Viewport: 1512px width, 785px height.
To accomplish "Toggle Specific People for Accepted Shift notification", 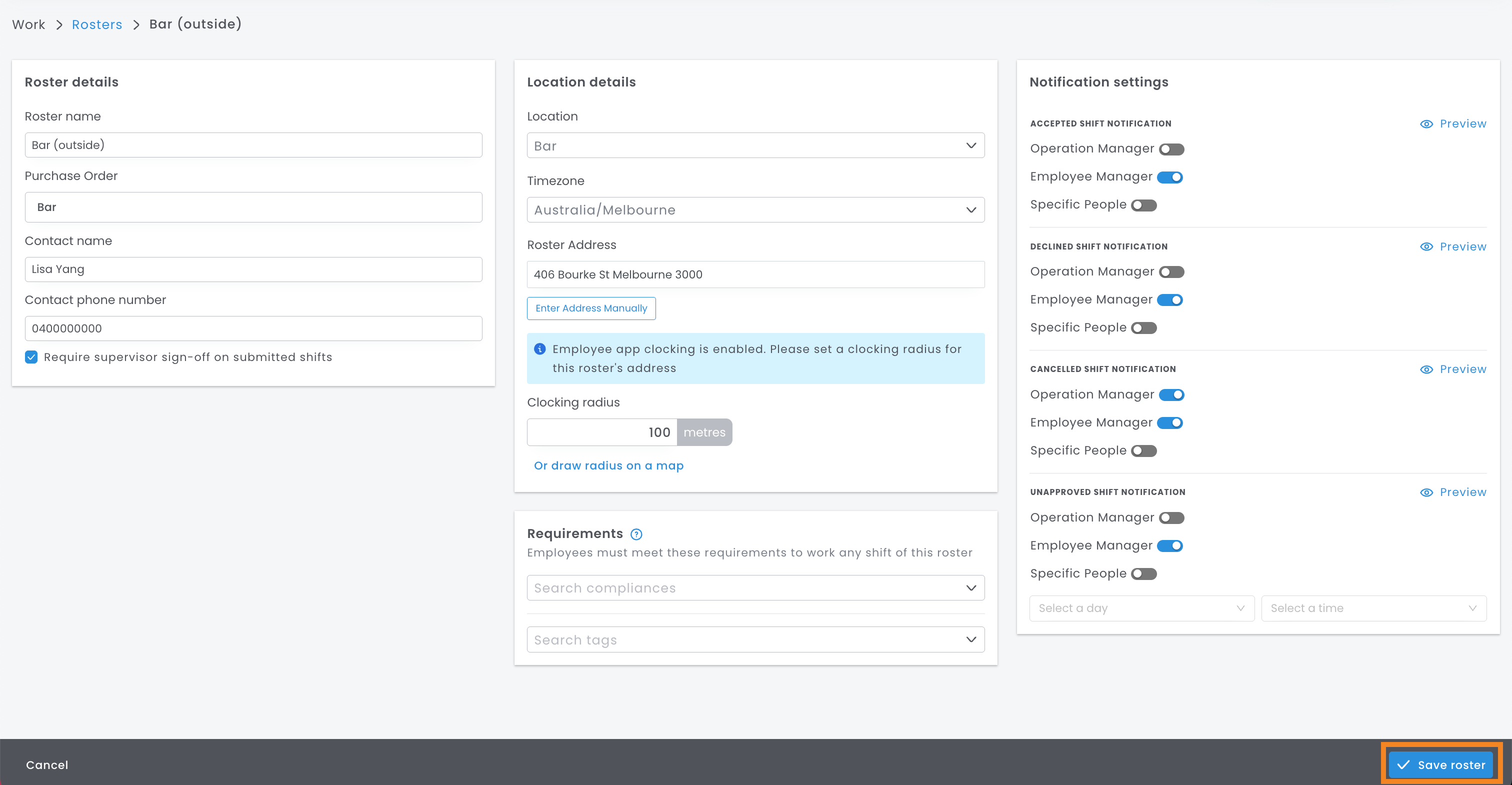I will click(1144, 205).
